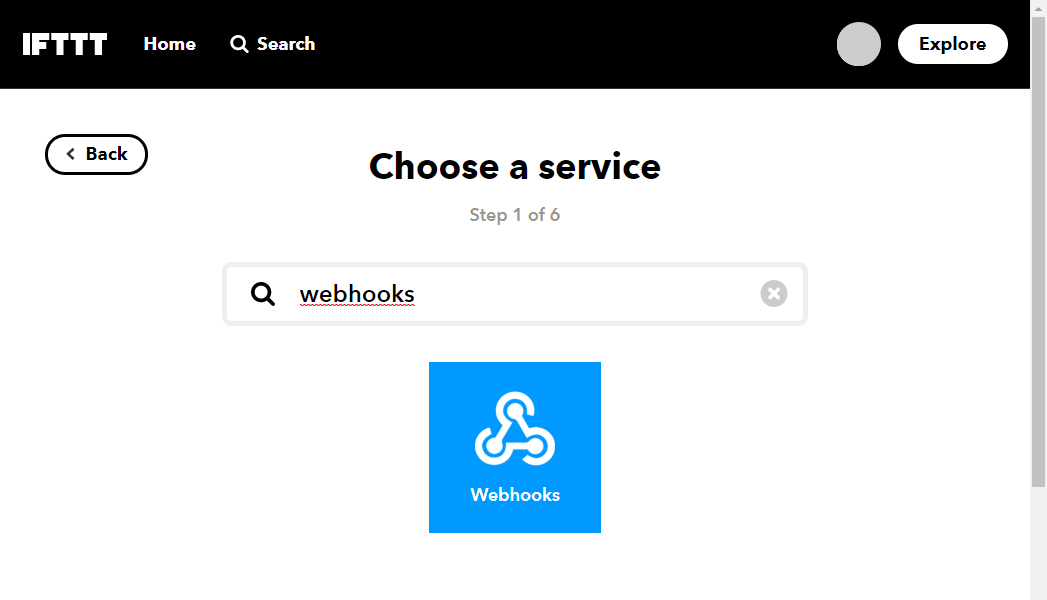Select the blue Webhooks service tile

pos(515,447)
